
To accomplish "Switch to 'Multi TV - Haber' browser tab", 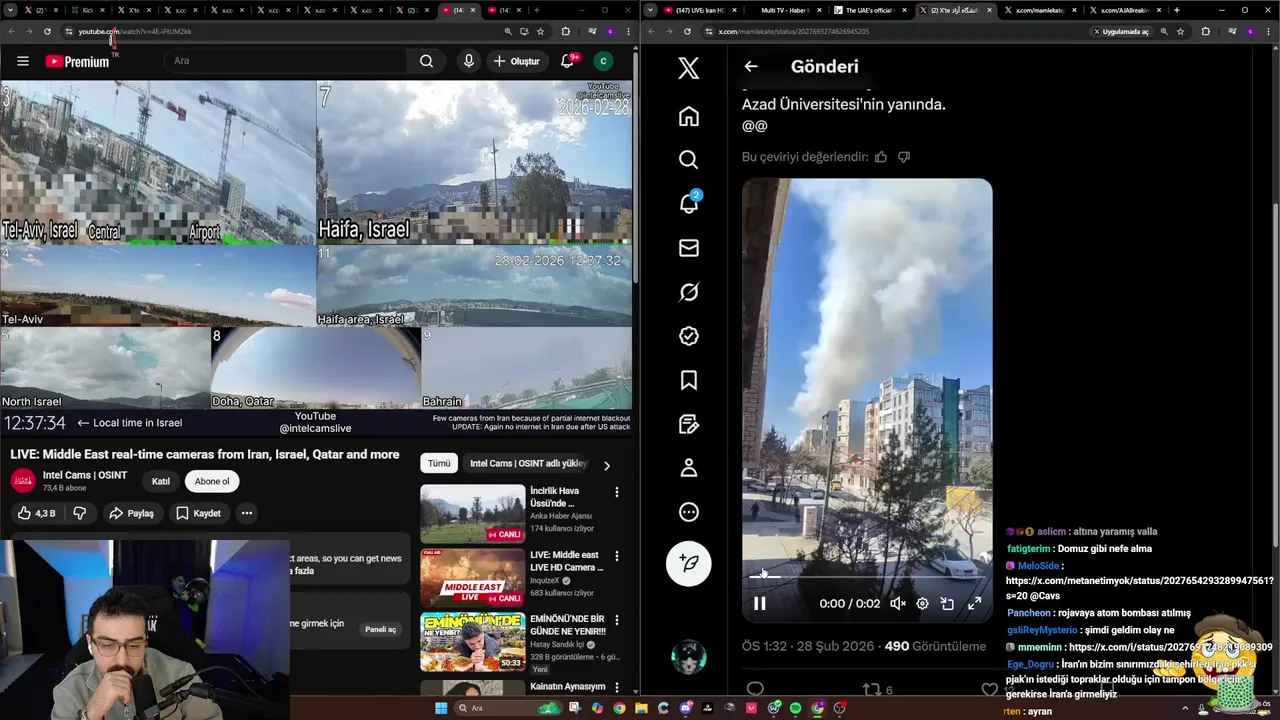I will coord(783,10).
